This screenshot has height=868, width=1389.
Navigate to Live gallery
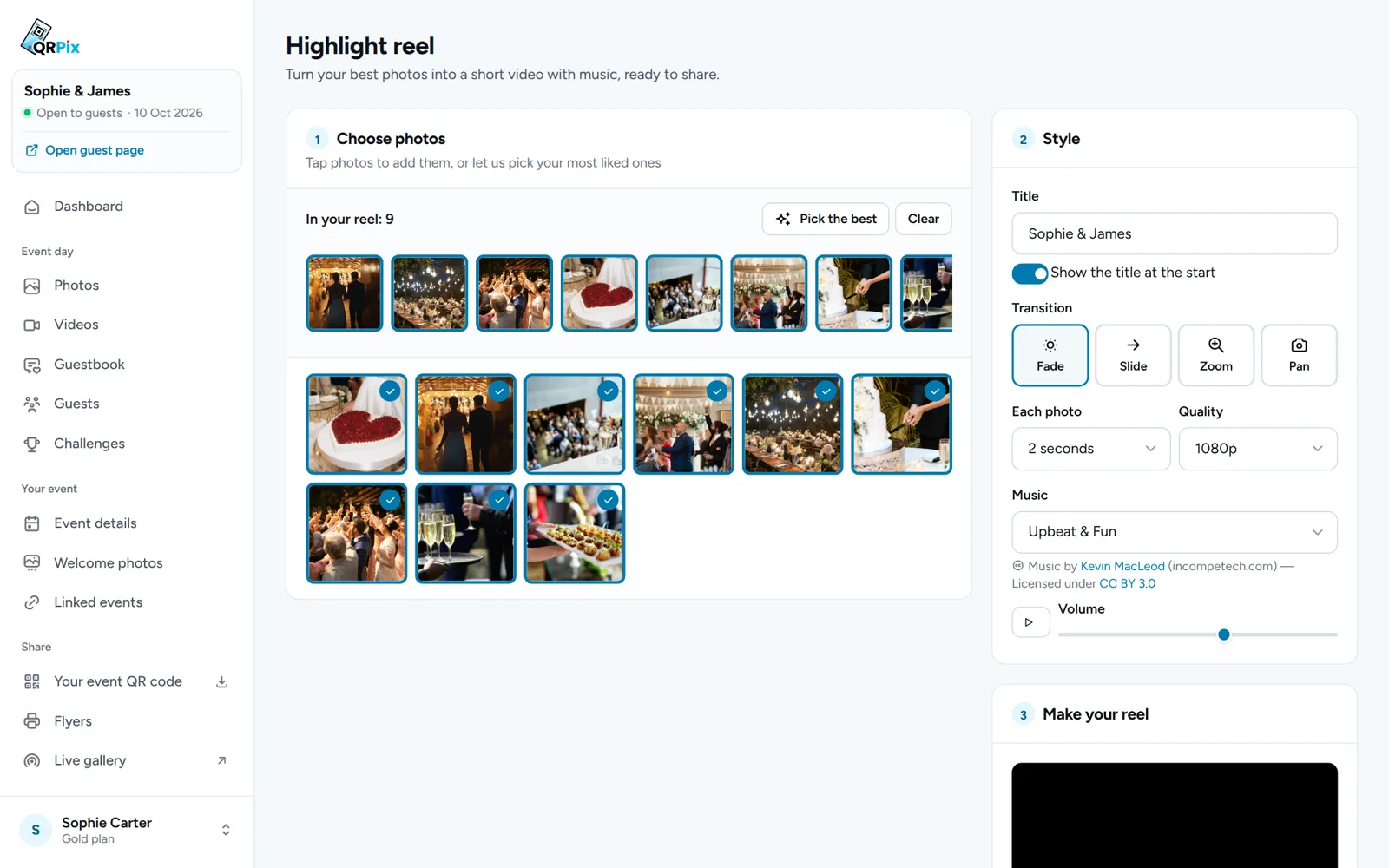coord(90,760)
